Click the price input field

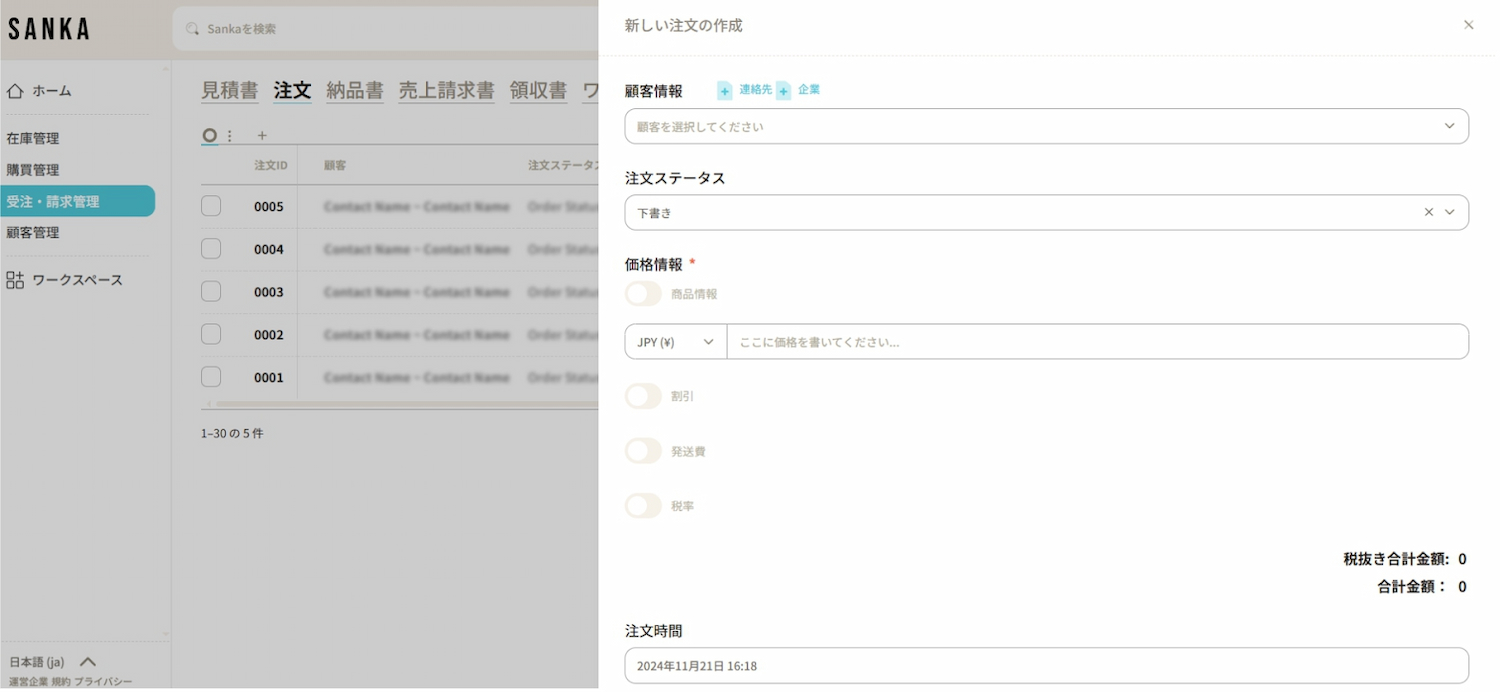pyautogui.click(x=1096, y=342)
